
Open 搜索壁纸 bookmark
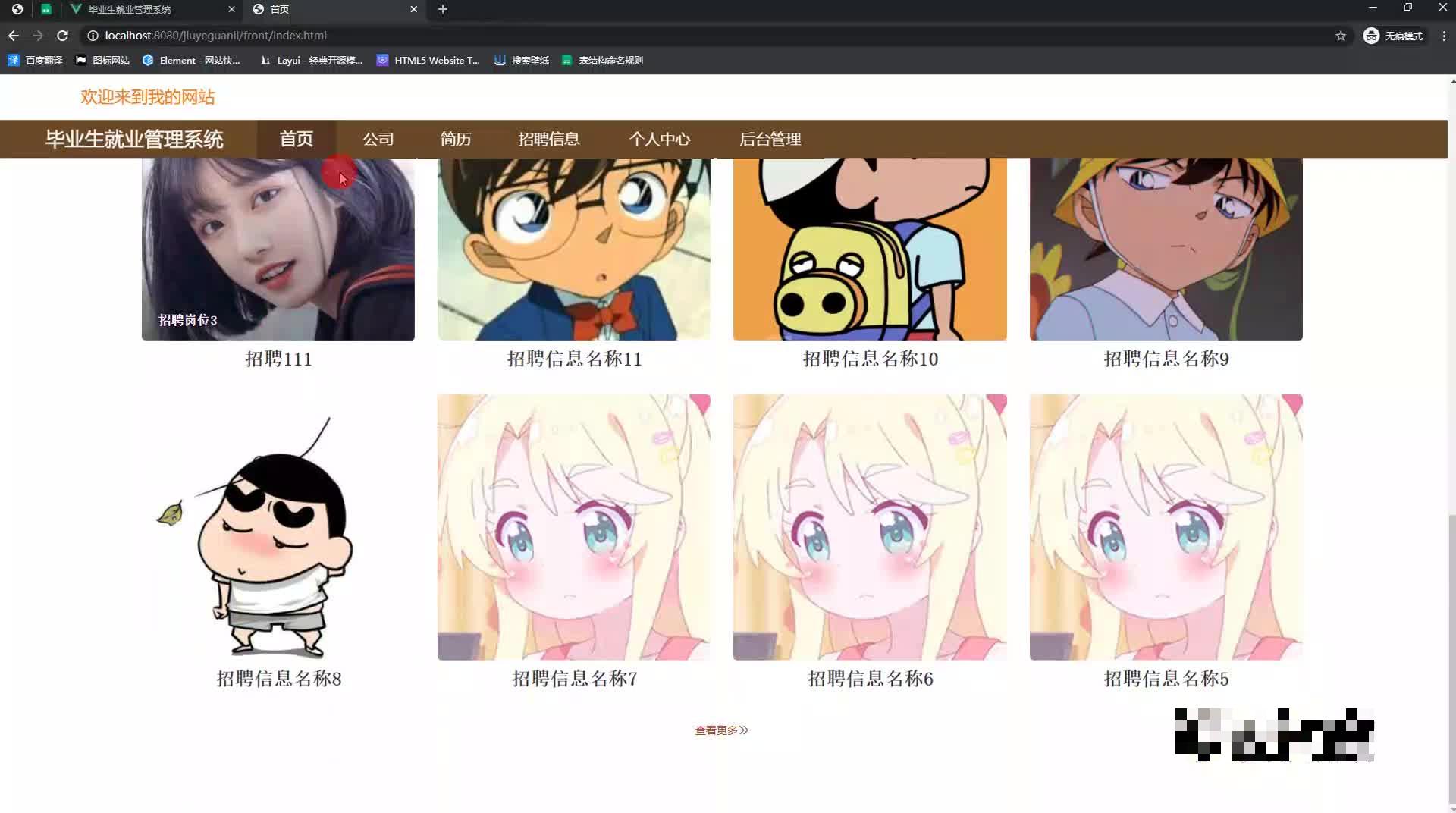(521, 60)
